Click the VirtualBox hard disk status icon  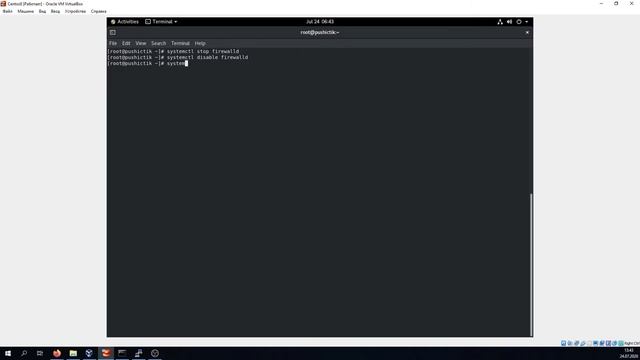point(563,343)
